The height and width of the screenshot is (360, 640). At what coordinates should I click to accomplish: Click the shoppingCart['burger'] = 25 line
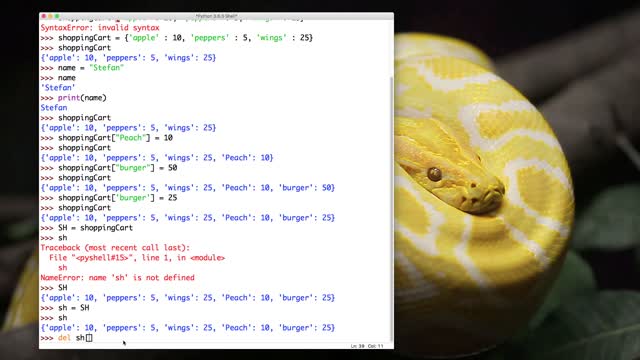[x=109, y=198]
